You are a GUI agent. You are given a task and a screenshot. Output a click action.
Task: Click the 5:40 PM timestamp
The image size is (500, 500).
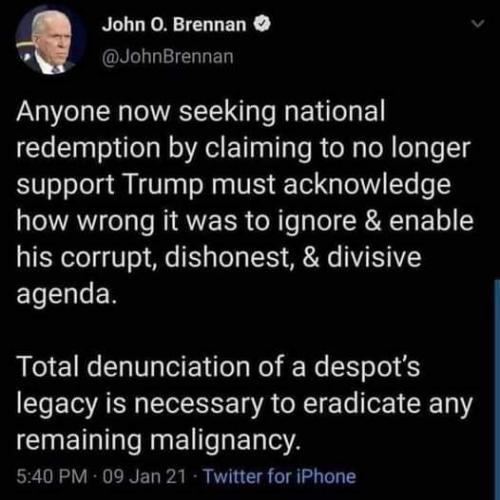pos(52,476)
